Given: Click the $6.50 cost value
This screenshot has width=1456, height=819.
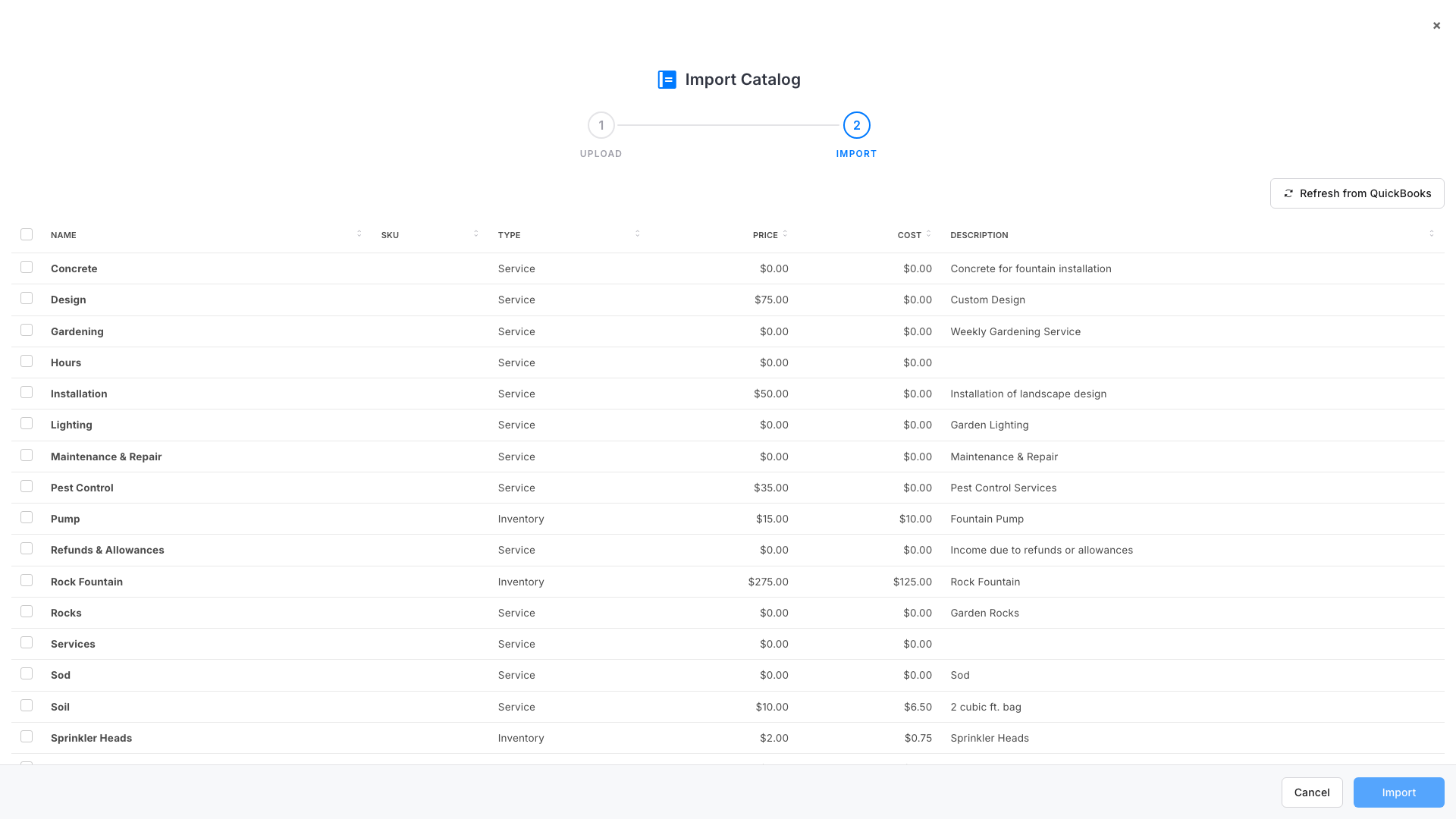Looking at the screenshot, I should pyautogui.click(x=918, y=707).
